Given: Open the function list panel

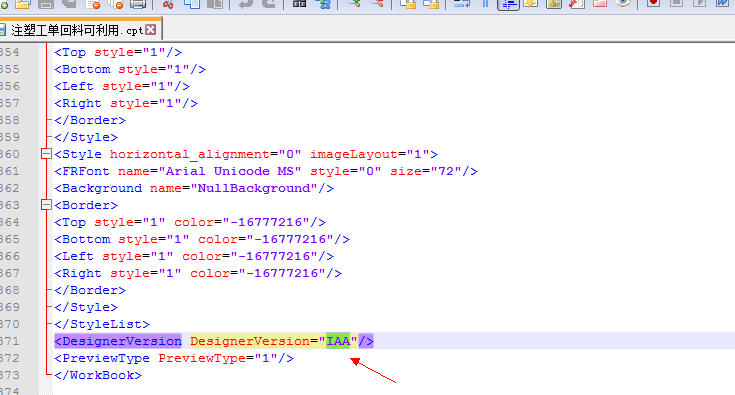Looking at the screenshot, I should coord(577,4).
